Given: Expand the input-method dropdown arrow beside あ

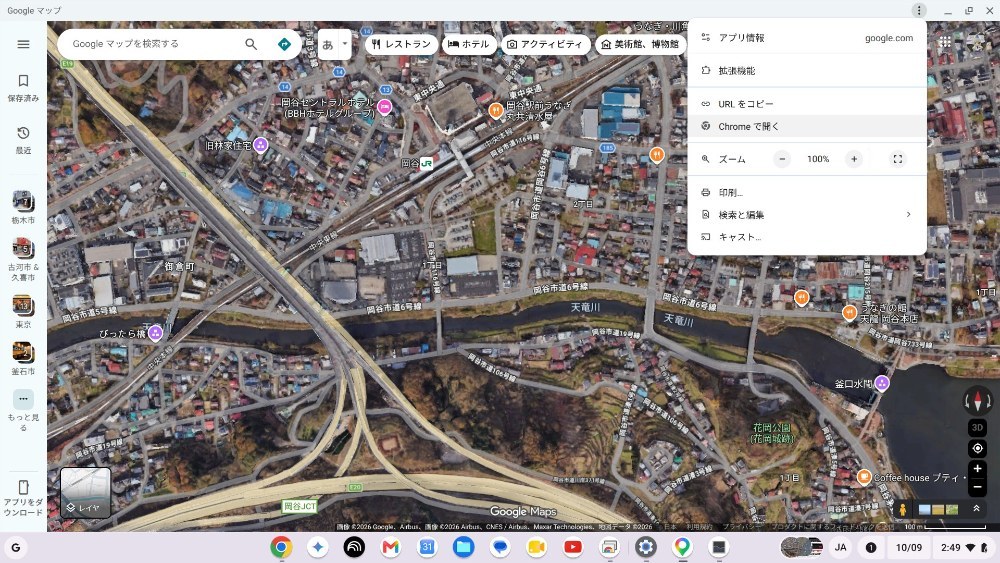Looking at the screenshot, I should (x=345, y=44).
